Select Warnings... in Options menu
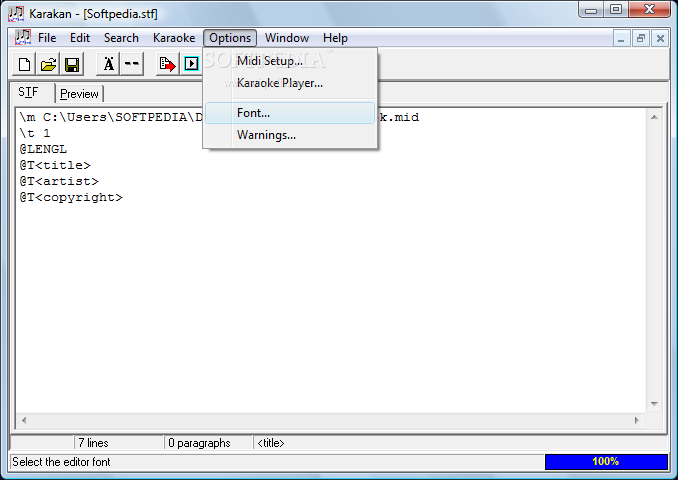This screenshot has height=480, width=678. [290, 135]
